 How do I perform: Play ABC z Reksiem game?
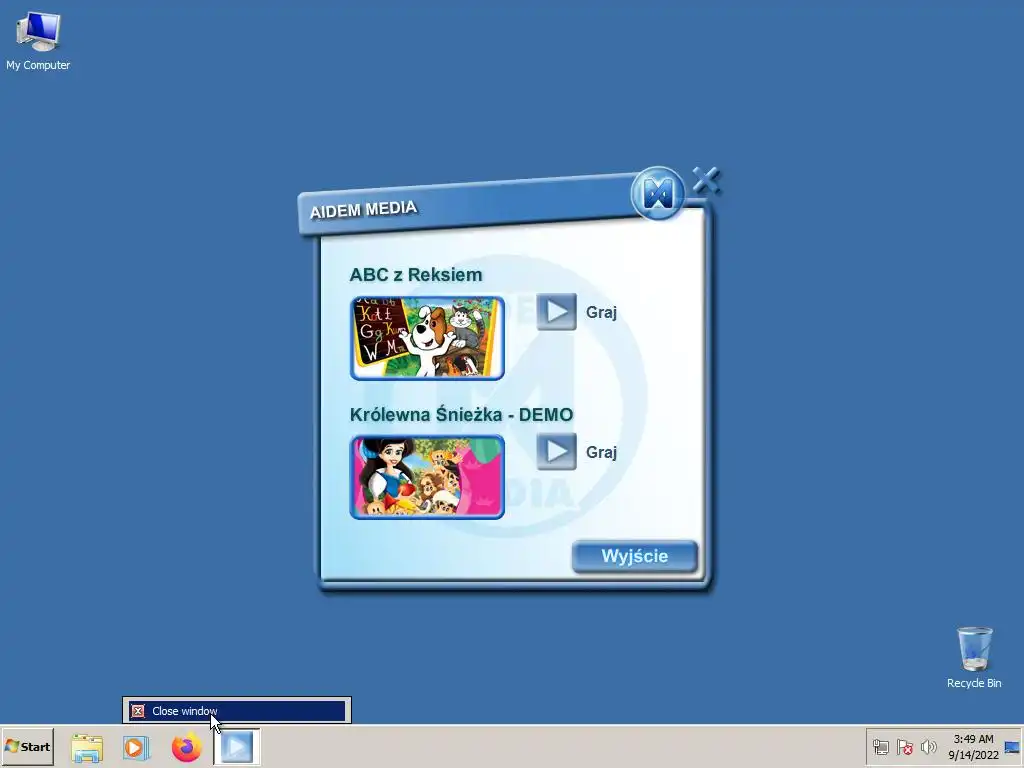(x=556, y=312)
